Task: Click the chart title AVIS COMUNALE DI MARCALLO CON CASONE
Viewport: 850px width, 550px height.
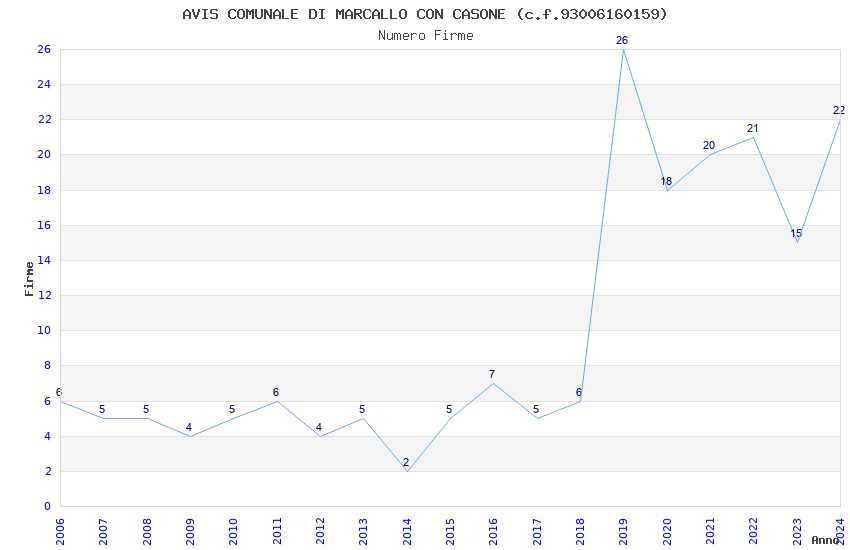Action: pyautogui.click(x=425, y=14)
